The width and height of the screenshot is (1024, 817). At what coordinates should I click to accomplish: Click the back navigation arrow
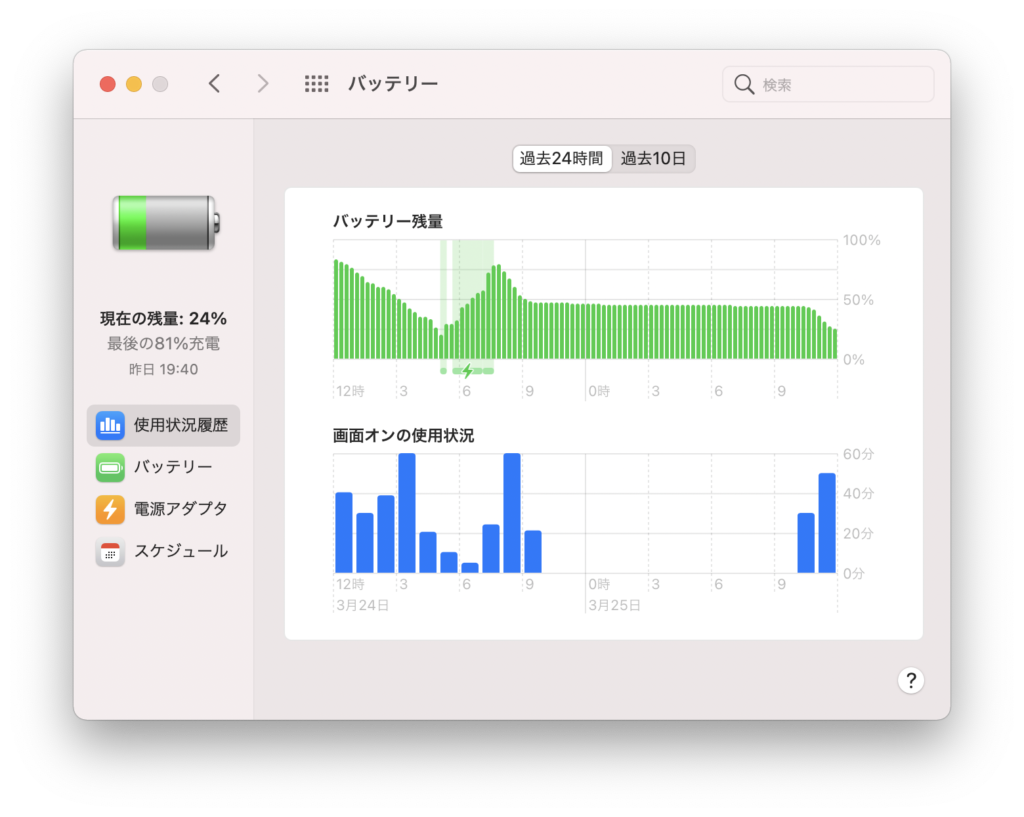pyautogui.click(x=214, y=84)
